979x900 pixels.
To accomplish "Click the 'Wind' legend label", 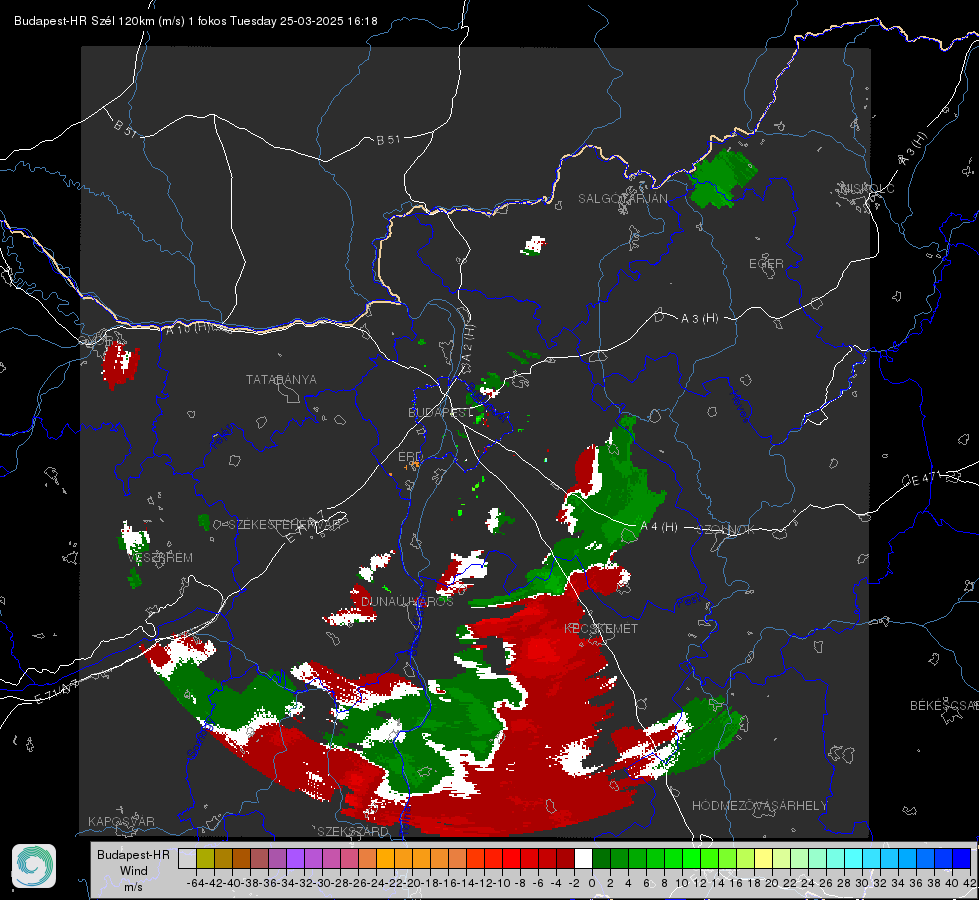I will (x=134, y=871).
